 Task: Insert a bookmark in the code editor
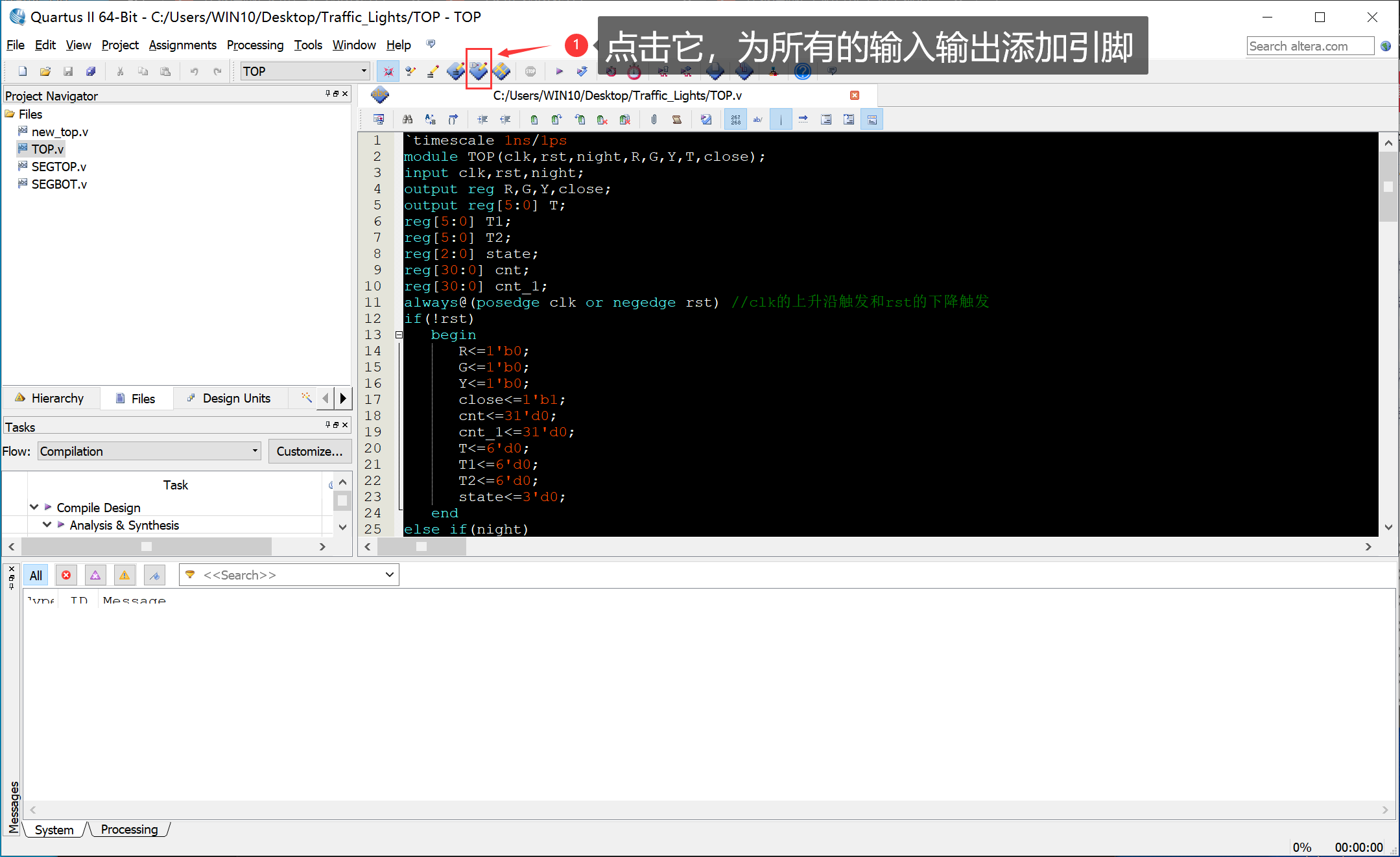(534, 119)
